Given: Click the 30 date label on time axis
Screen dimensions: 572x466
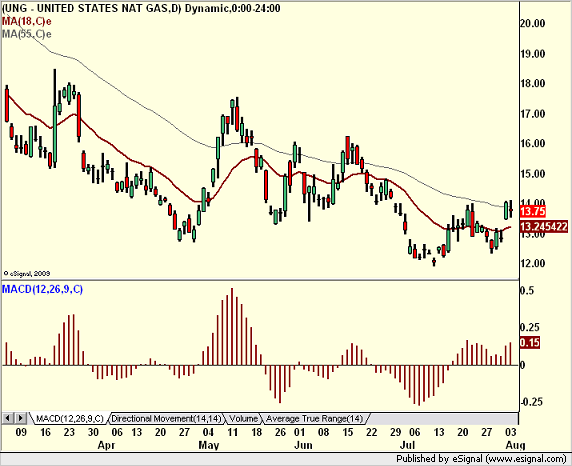Looking at the screenshot, I should pyautogui.click(x=93, y=432).
